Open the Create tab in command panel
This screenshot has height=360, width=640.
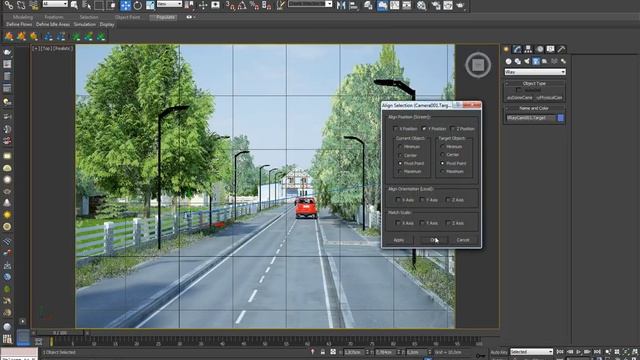[507, 49]
